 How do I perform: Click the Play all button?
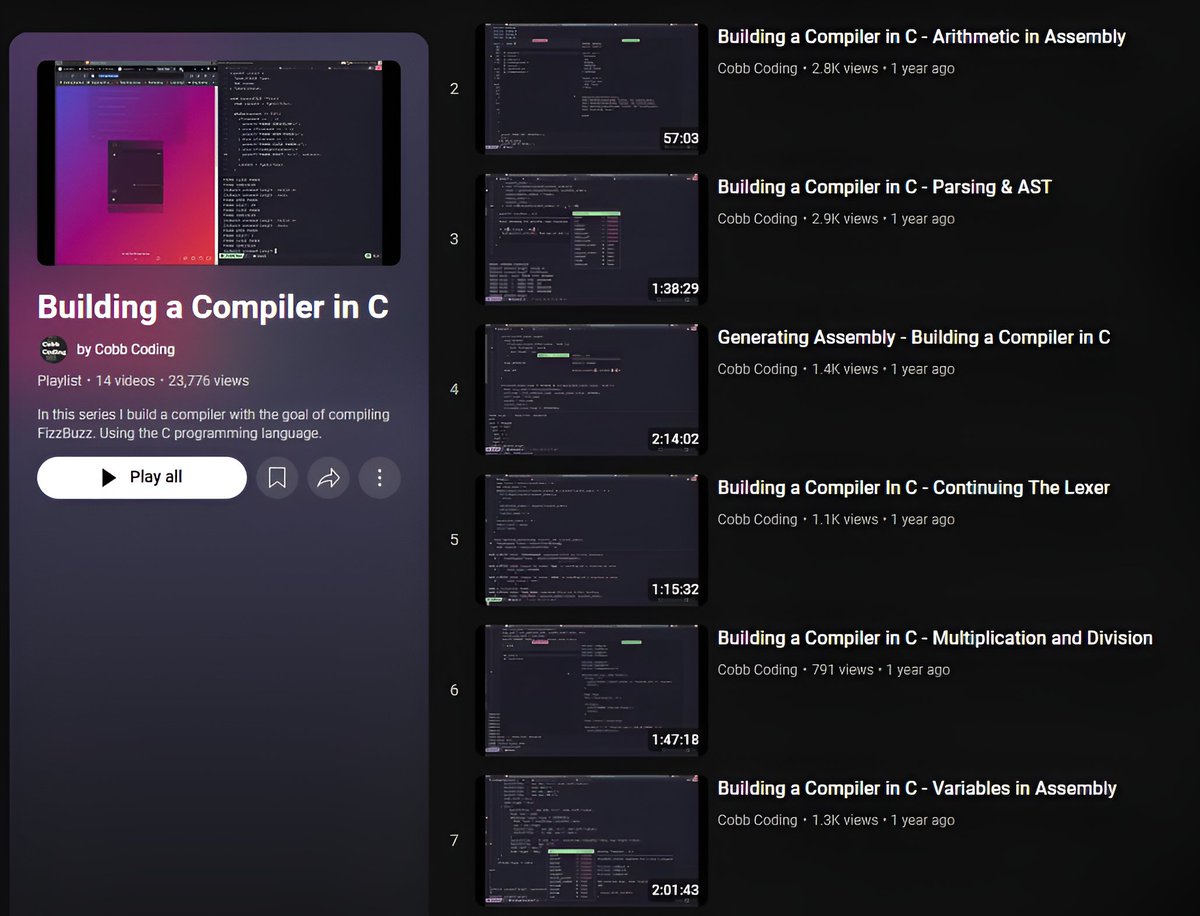point(142,478)
